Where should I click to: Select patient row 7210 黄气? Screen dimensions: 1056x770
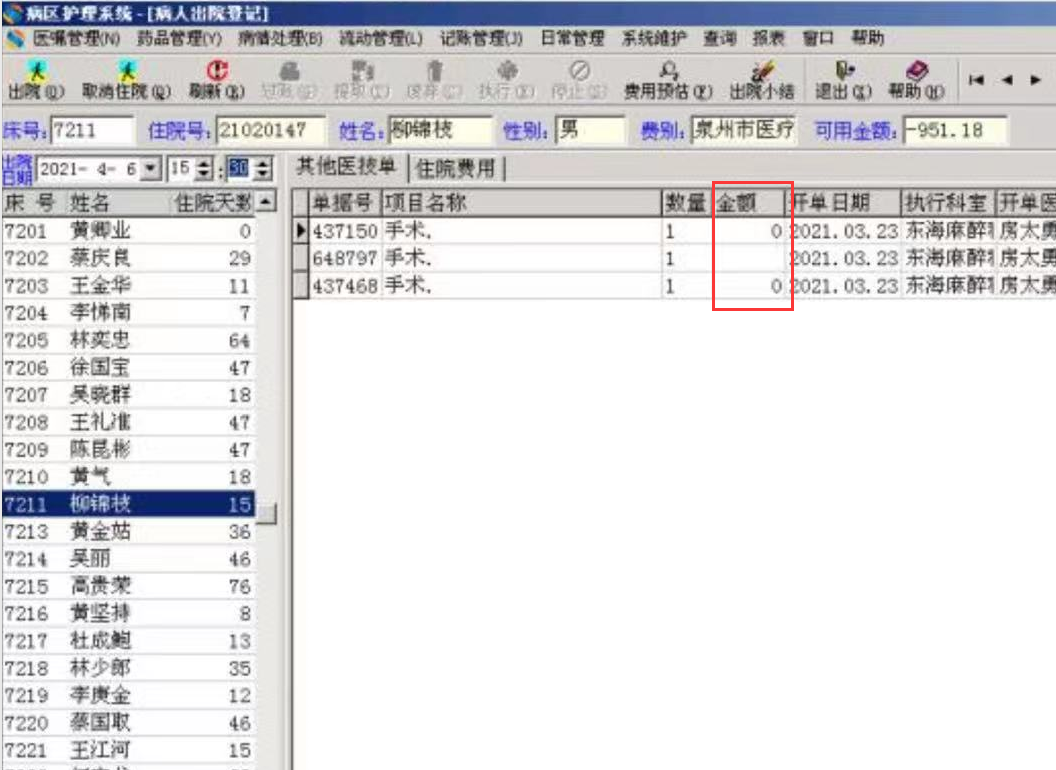[x=128, y=477]
